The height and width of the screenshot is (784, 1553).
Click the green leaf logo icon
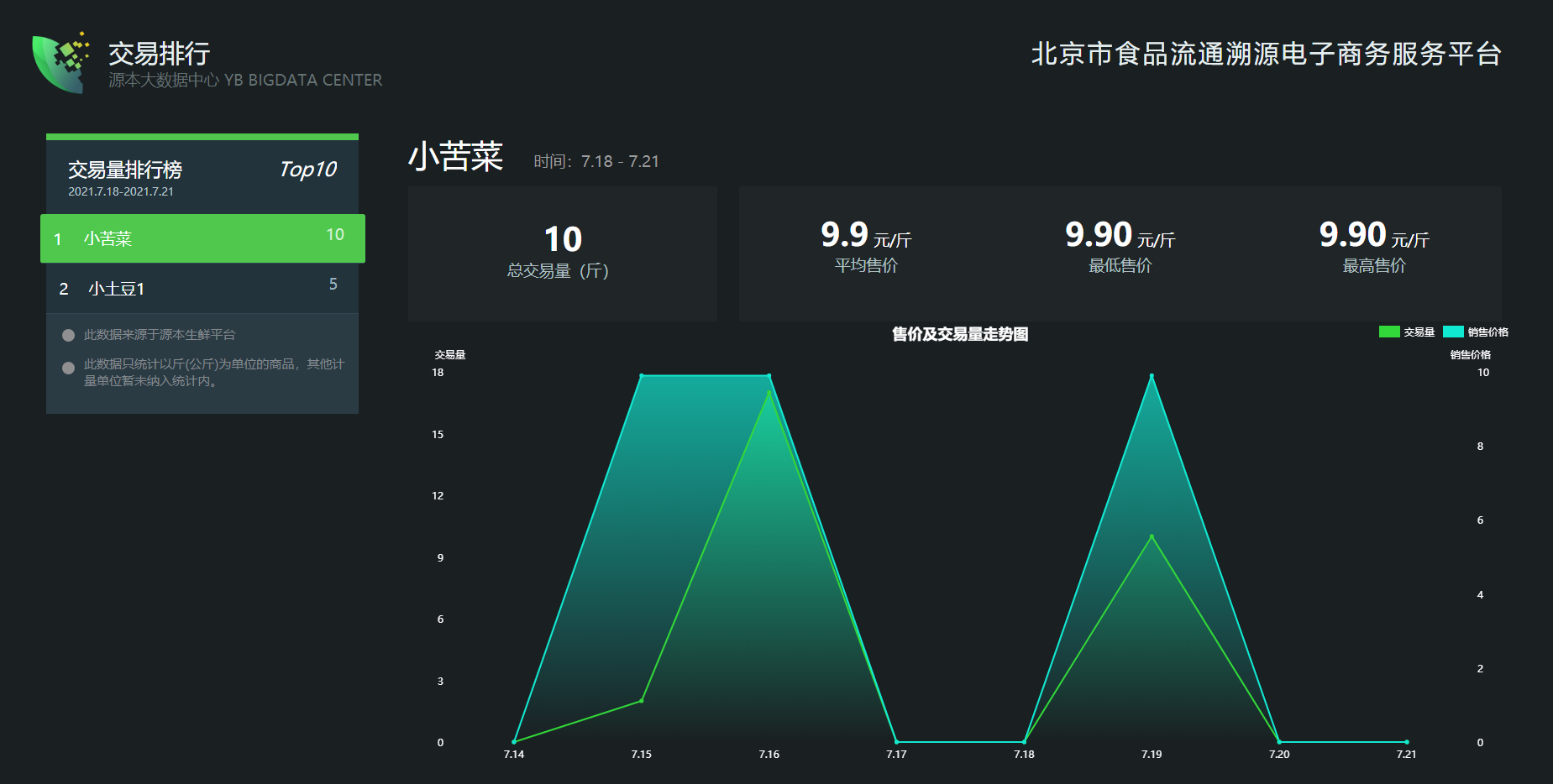point(60,64)
